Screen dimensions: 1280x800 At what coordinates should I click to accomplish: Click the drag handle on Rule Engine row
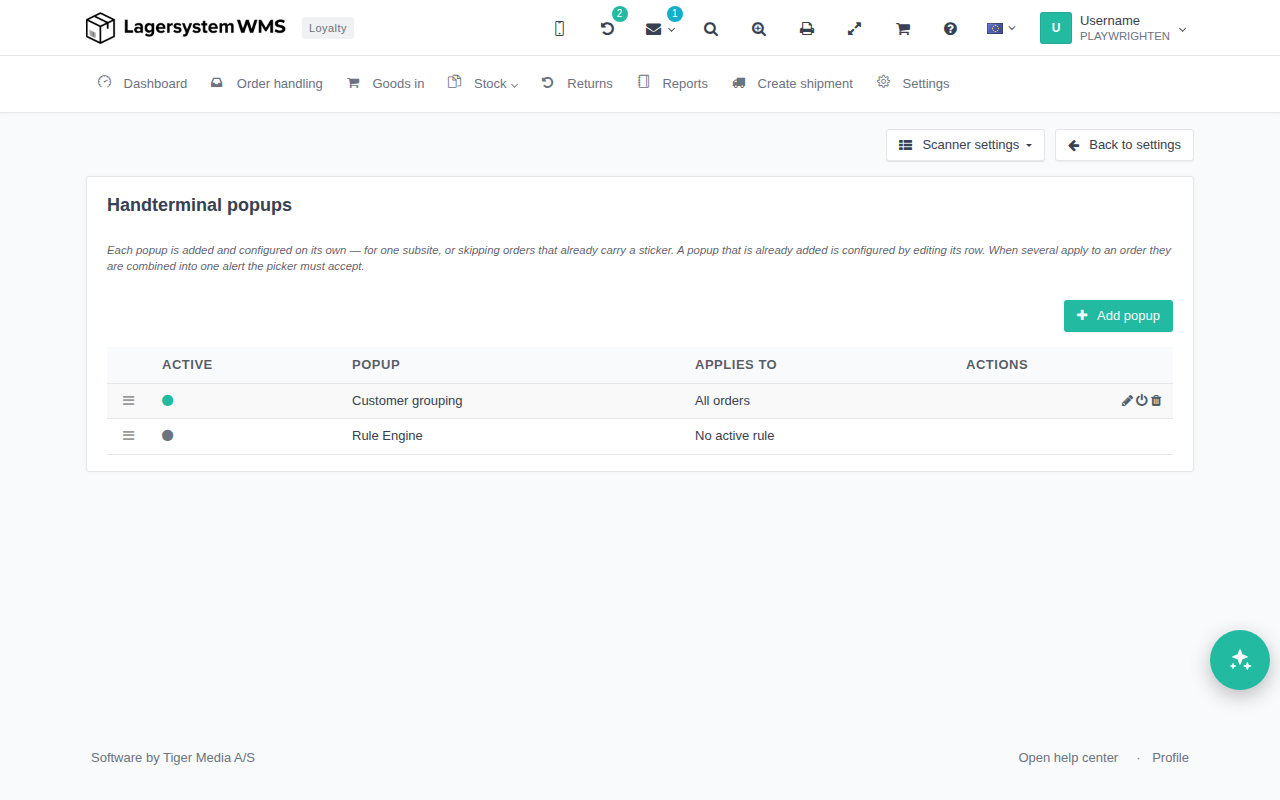[128, 435]
